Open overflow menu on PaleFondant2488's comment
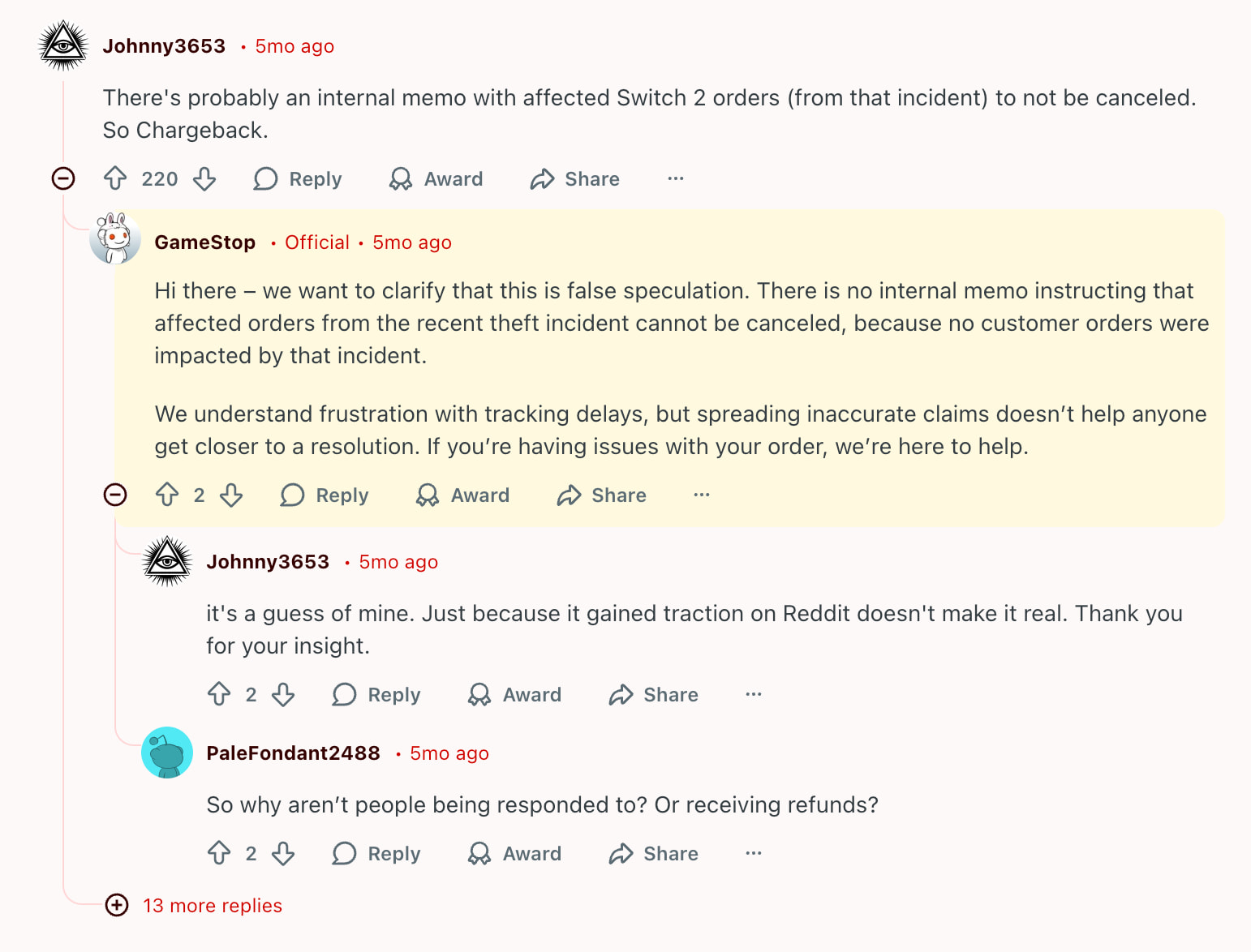Viewport: 1251px width, 952px height. pos(753,853)
